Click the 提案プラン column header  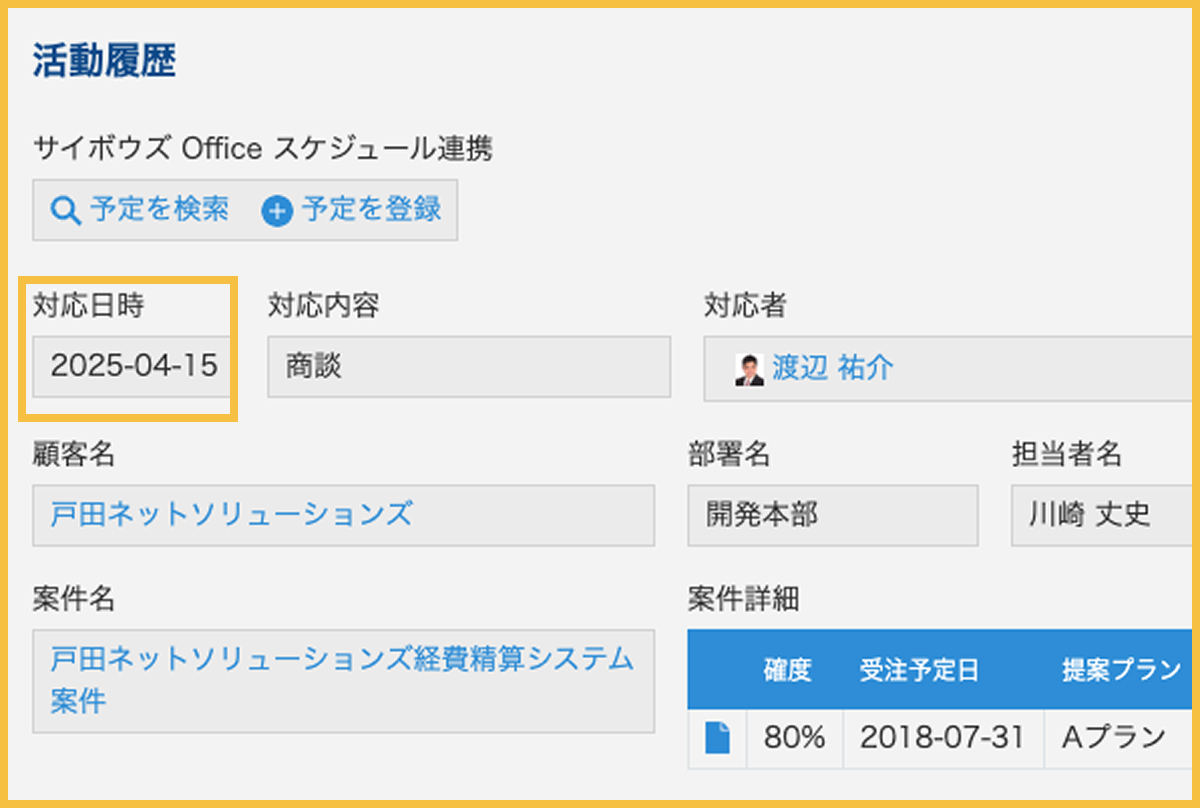(1120, 670)
